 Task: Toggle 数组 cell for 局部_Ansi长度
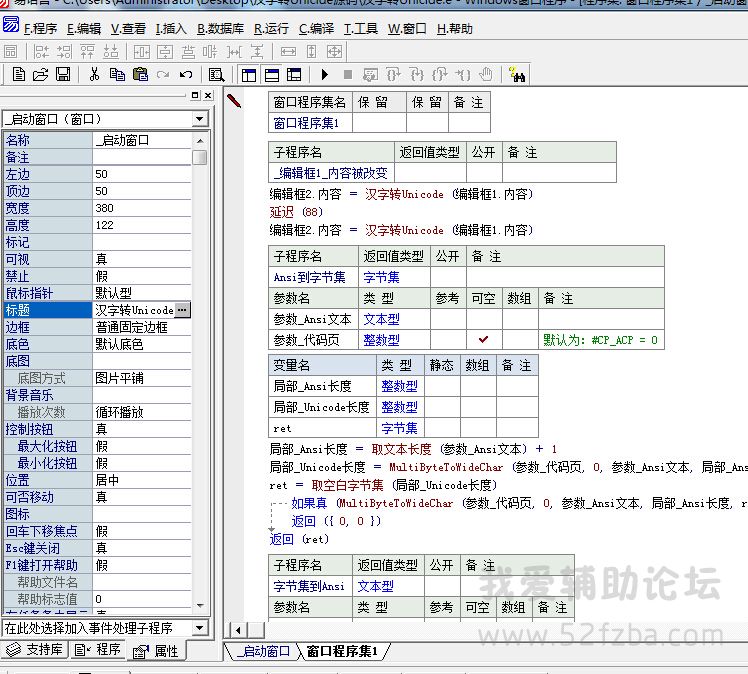click(478, 386)
